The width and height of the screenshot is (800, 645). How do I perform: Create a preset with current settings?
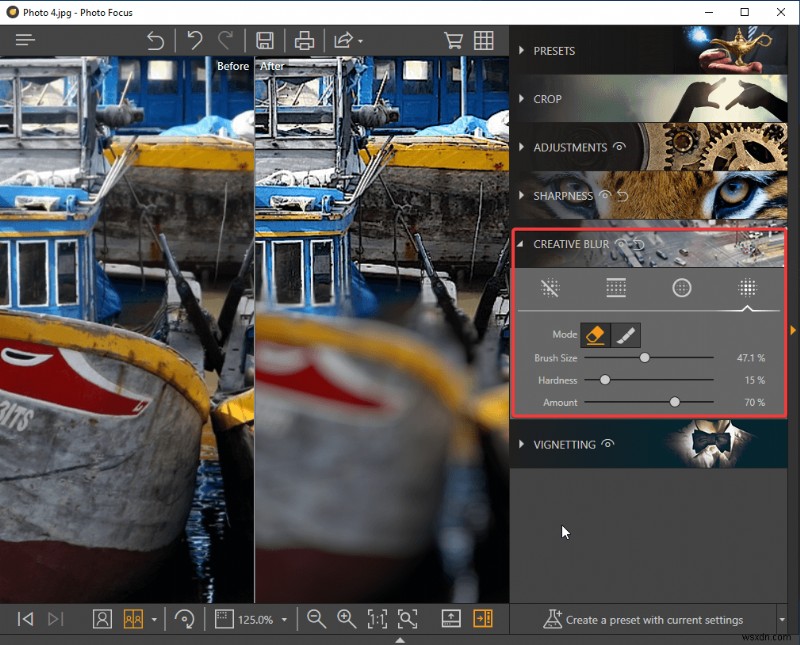pos(643,619)
